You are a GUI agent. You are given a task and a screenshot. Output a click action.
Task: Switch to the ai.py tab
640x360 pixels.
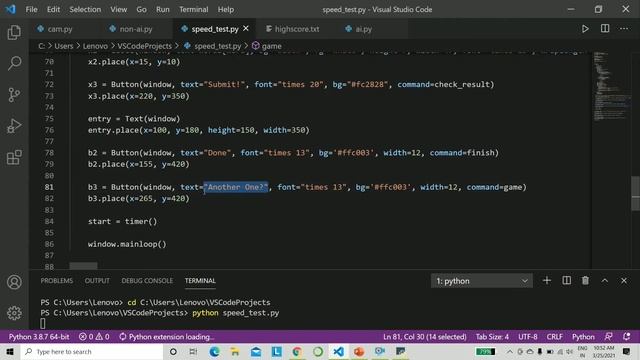[x=363, y=29]
